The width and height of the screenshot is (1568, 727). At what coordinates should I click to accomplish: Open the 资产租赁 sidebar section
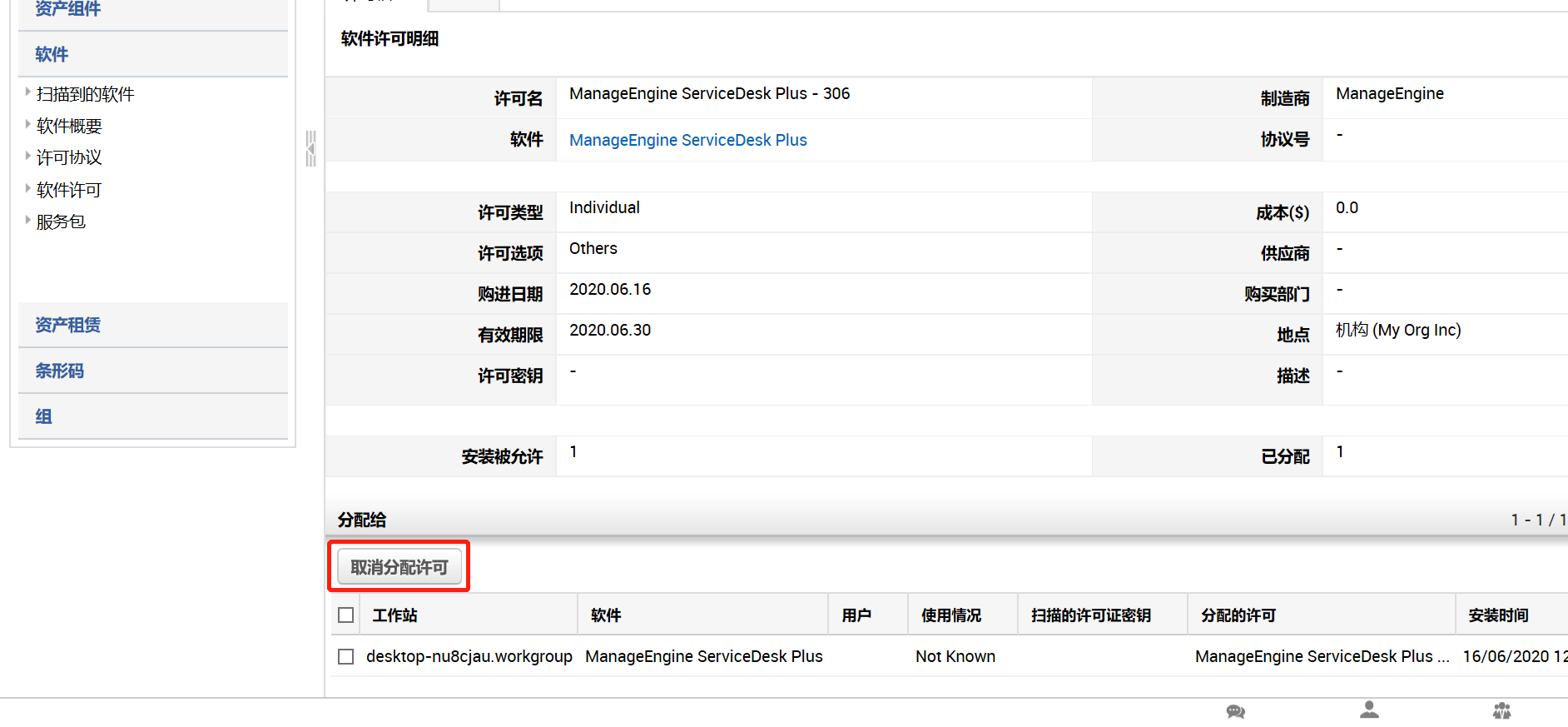click(153, 325)
